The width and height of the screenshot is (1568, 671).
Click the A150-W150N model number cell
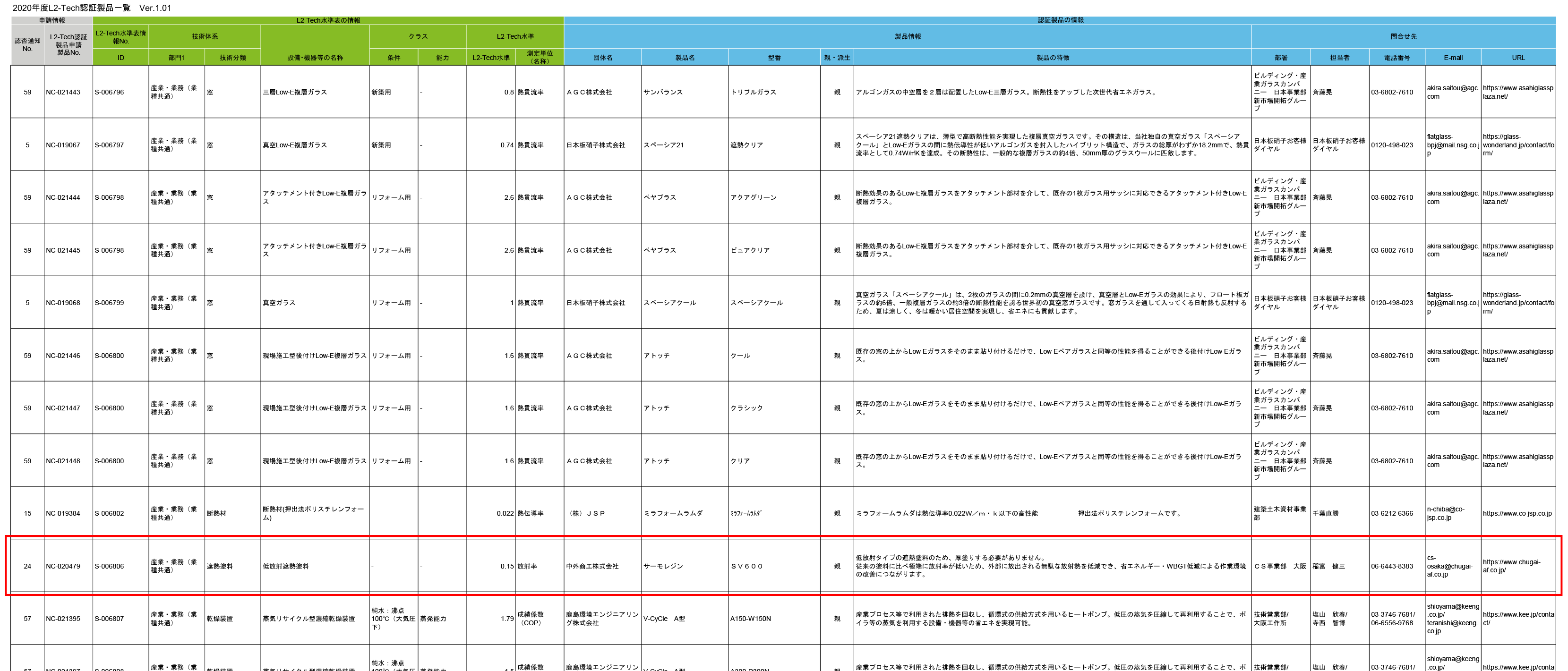pos(751,619)
